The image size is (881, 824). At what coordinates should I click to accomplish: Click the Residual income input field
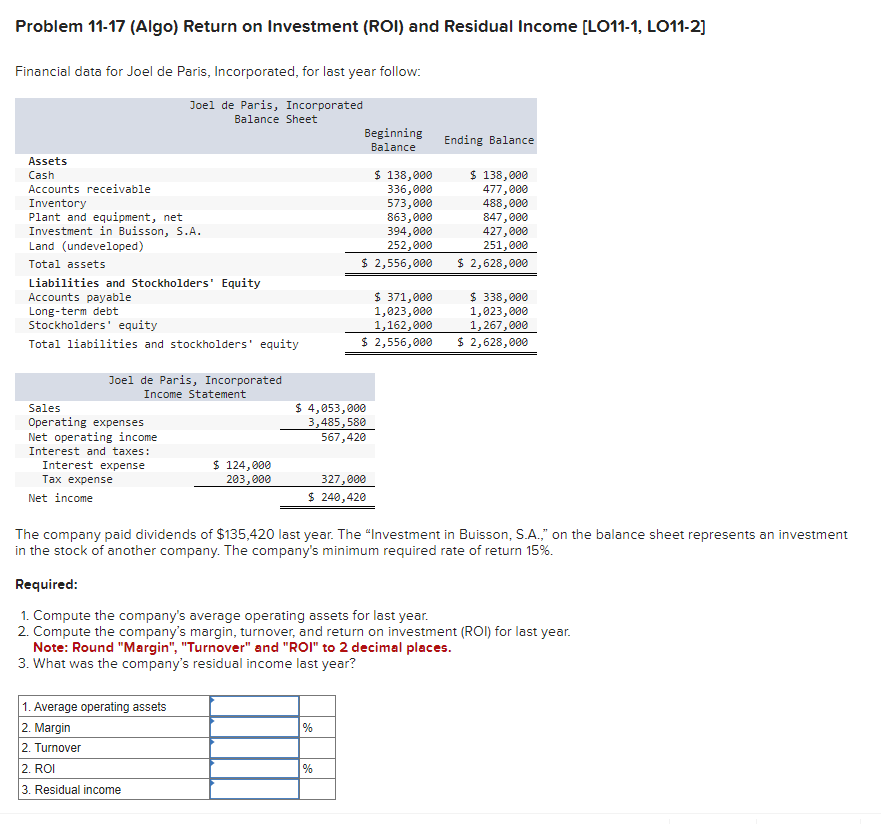tap(254, 789)
